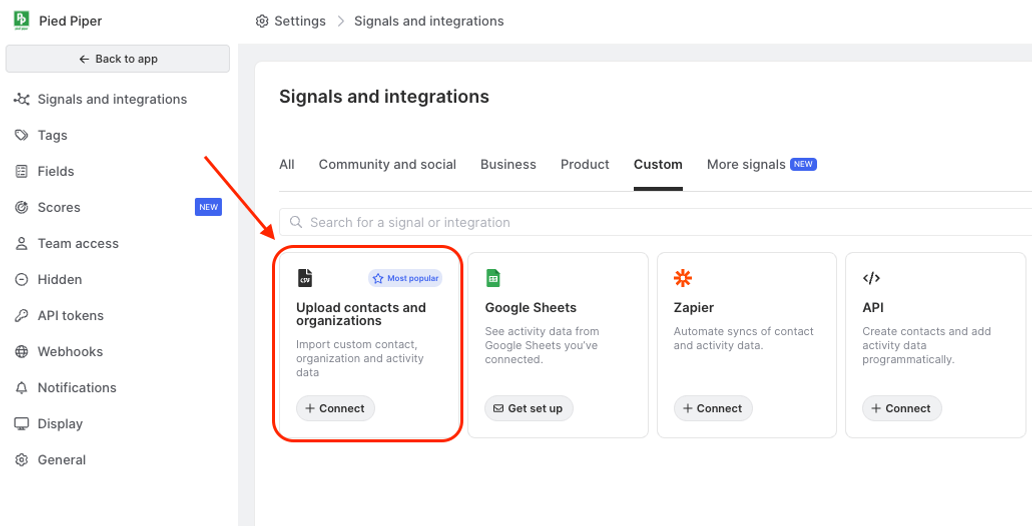Click the Google Sheets card title

click(x=530, y=307)
